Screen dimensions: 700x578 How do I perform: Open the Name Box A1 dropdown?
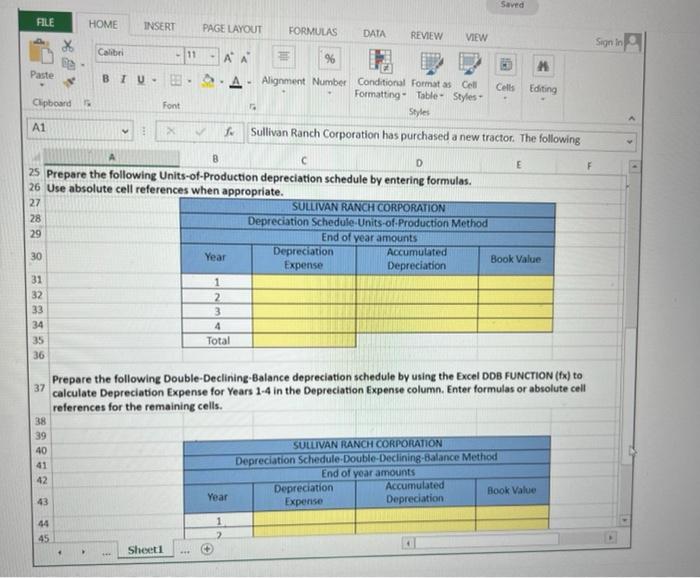click(125, 131)
